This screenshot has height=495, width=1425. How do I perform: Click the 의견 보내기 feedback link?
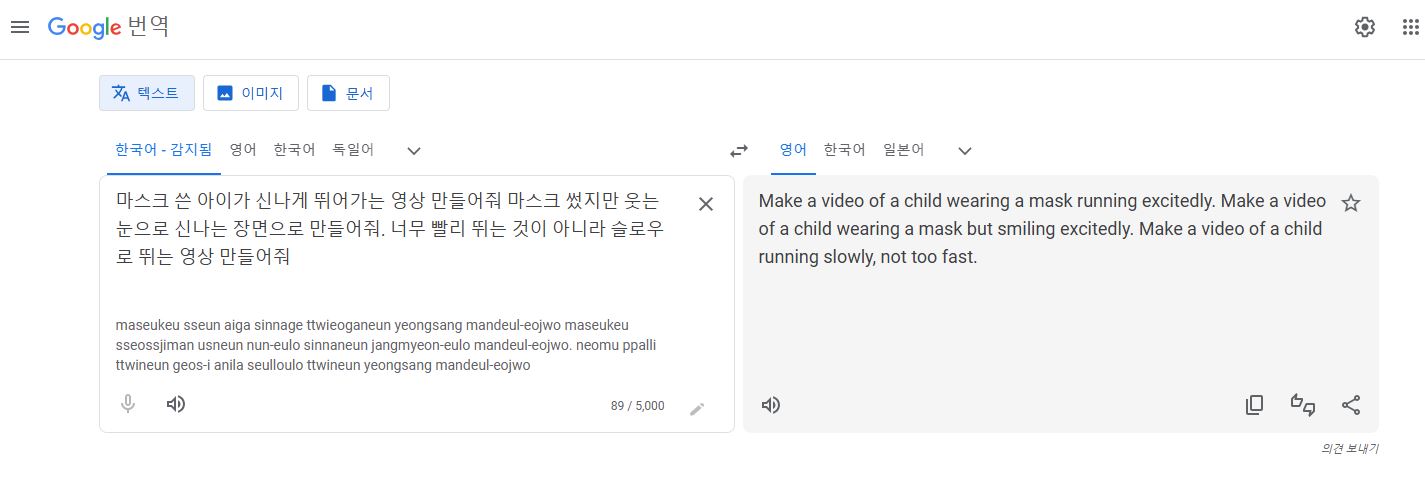pyautogui.click(x=1350, y=448)
